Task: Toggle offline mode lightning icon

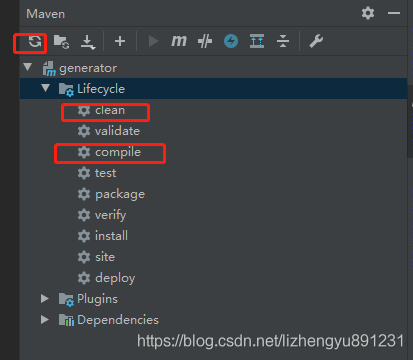Action: 231,41
